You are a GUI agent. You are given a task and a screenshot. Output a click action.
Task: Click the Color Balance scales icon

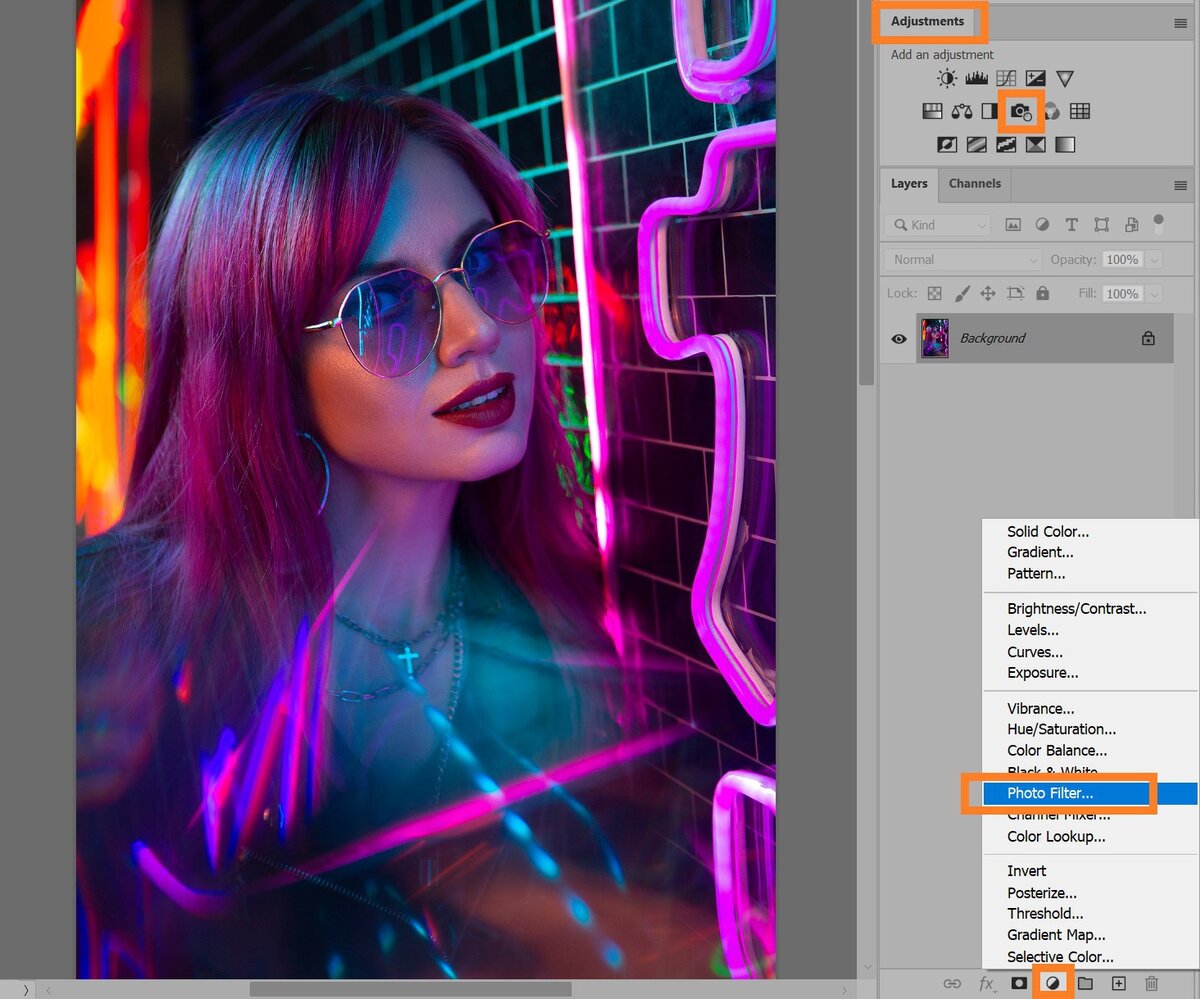(961, 111)
